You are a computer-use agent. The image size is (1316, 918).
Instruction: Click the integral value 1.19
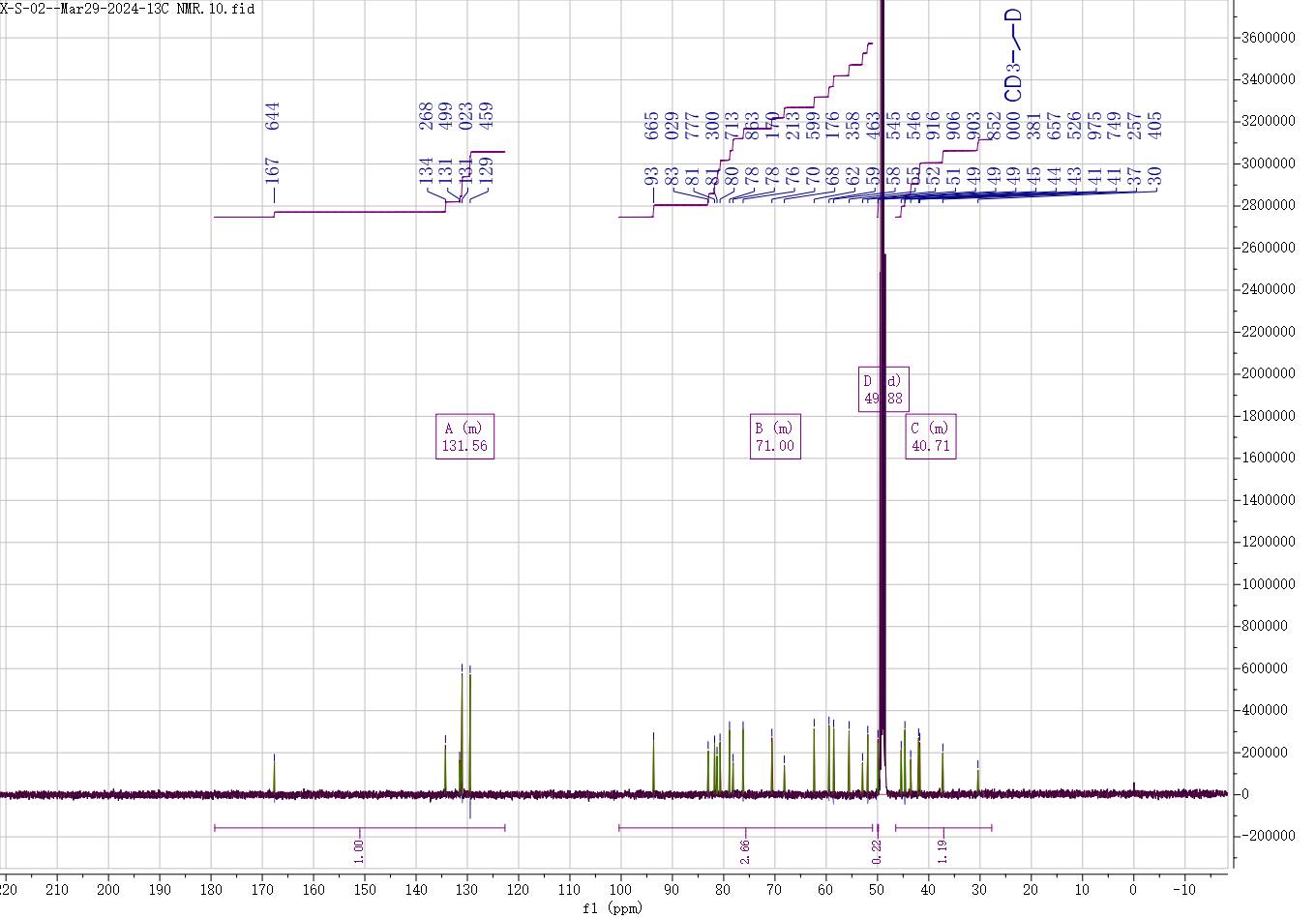coord(942,851)
